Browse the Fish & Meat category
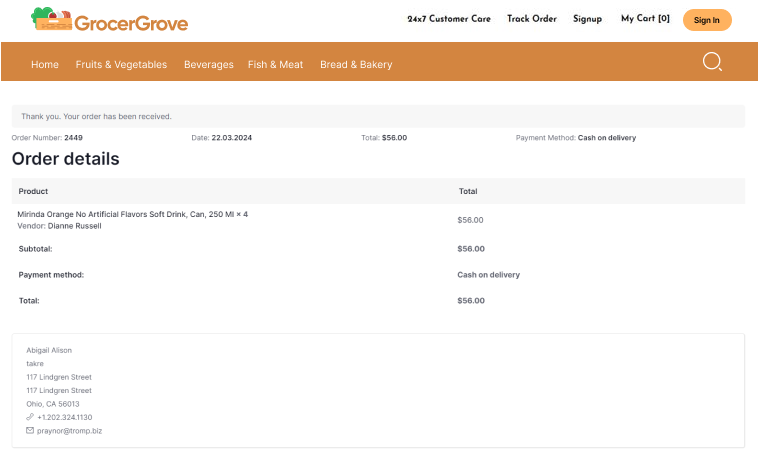Screen dimensions: 758x473 (x=275, y=64)
